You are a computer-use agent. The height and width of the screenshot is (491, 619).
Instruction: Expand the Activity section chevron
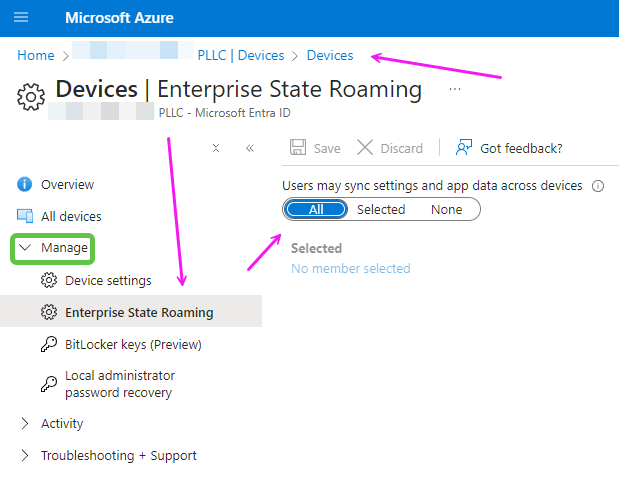[25, 424]
